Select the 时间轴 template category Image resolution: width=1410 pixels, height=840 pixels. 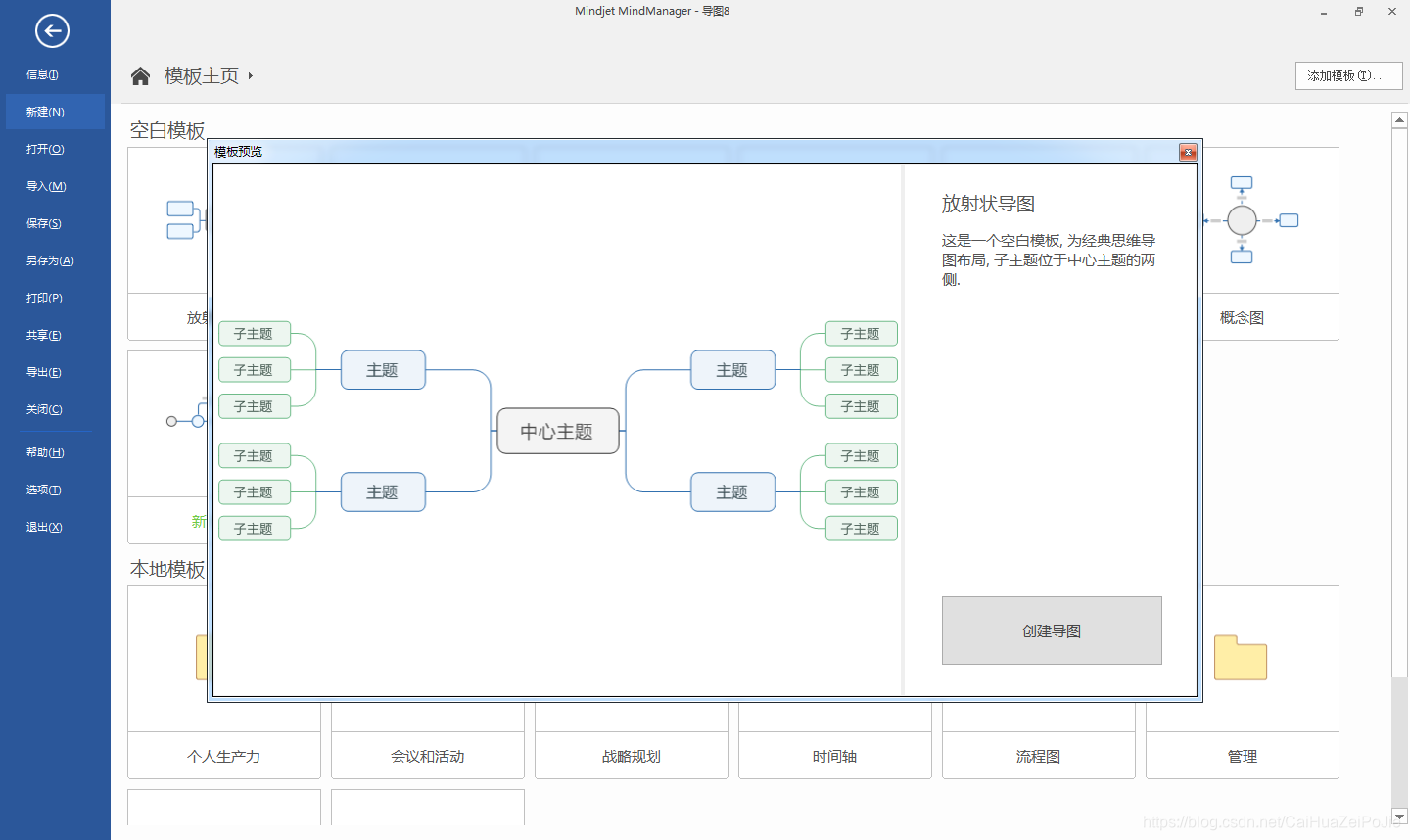pyautogui.click(x=834, y=756)
